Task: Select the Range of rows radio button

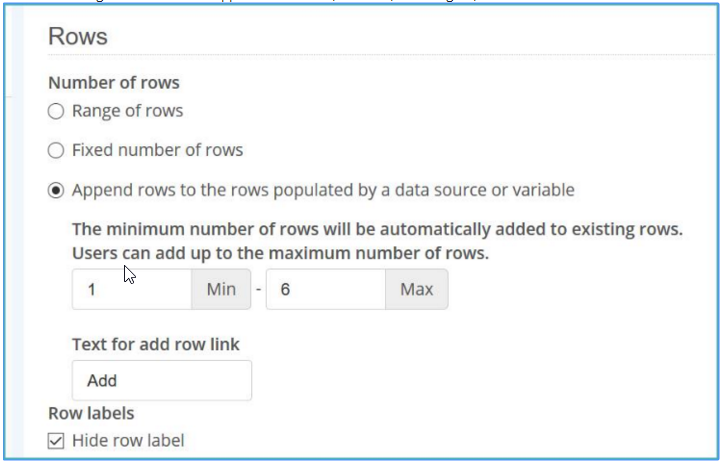Action: pos(56,111)
